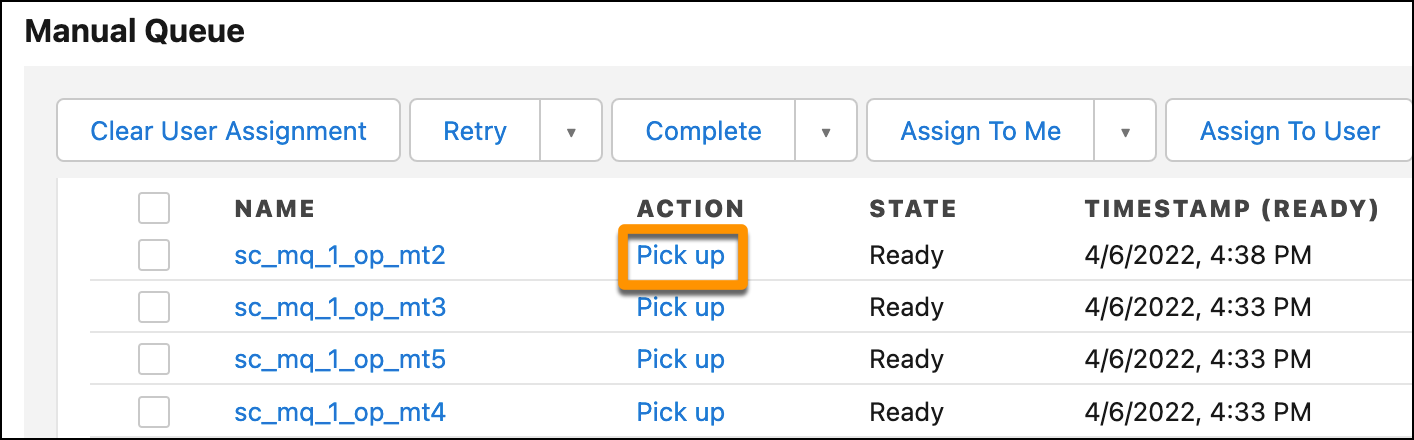Click the Assign To Me button

(981, 131)
